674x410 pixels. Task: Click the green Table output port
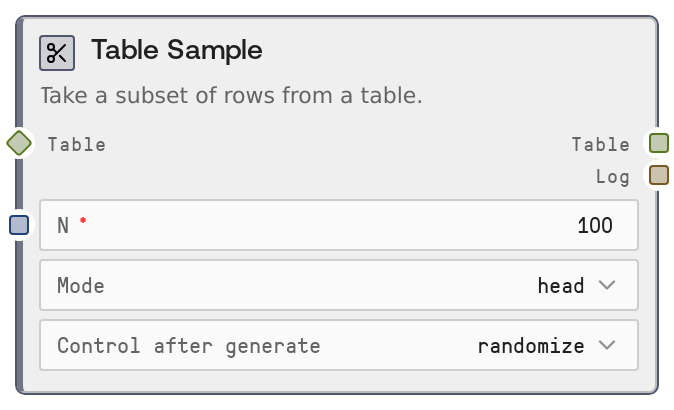coord(658,143)
